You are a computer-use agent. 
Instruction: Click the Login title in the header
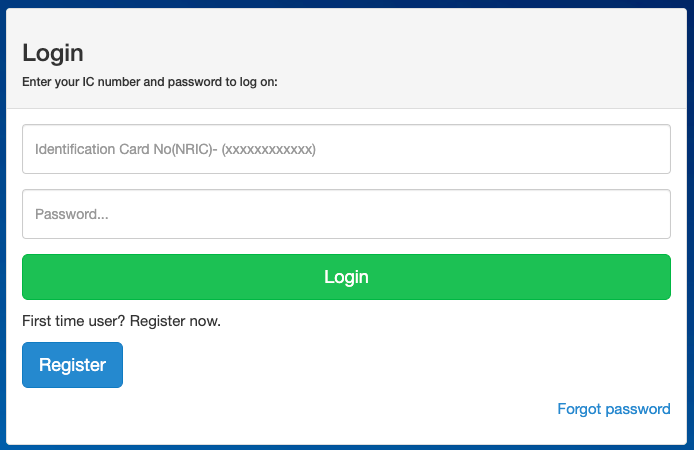pyautogui.click(x=53, y=53)
